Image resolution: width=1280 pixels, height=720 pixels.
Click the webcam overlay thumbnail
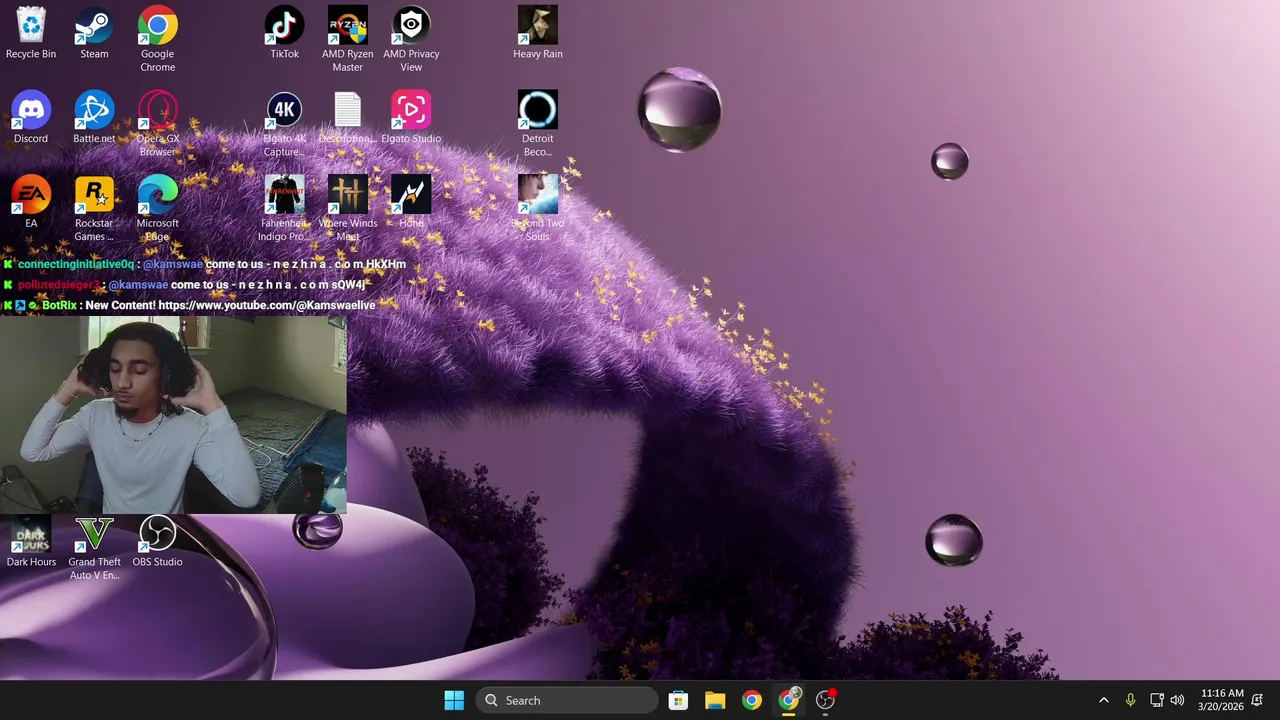coord(173,415)
